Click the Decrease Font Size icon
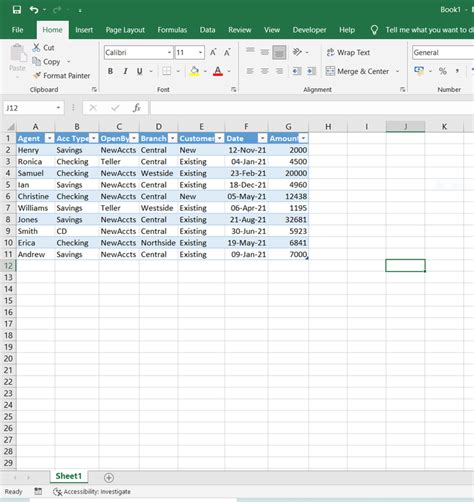This screenshot has width=474, height=502. point(227,52)
